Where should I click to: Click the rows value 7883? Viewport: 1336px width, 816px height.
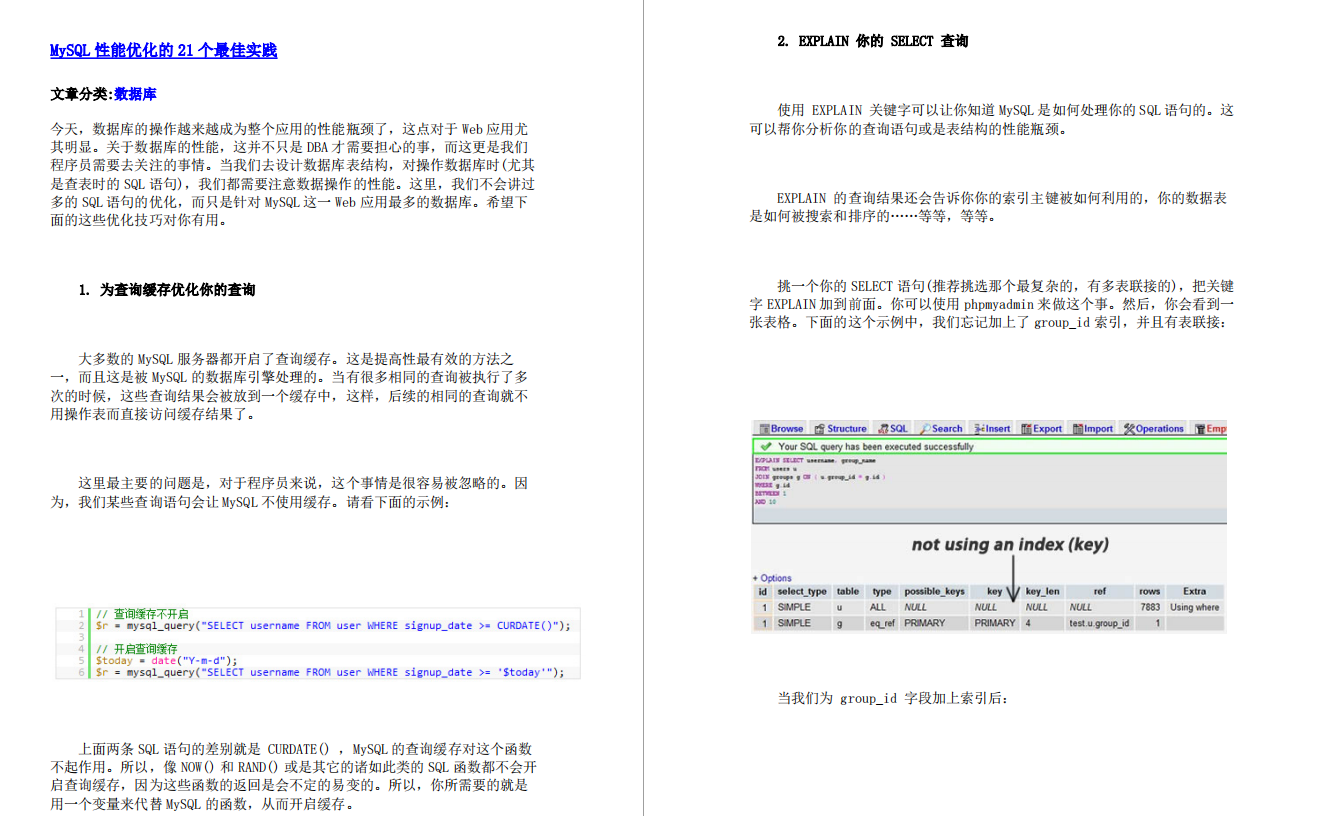coord(1150,607)
